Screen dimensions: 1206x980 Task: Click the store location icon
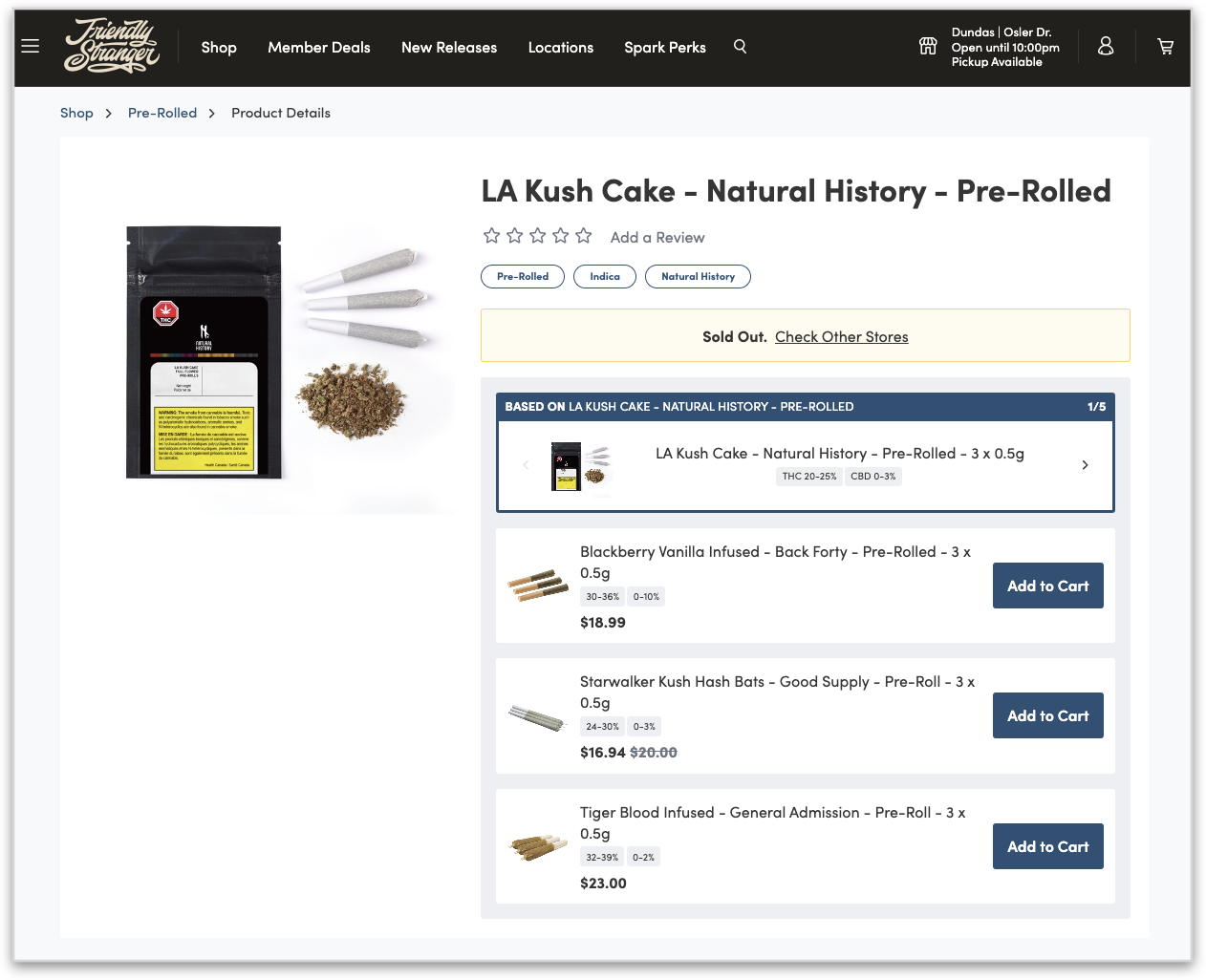[928, 46]
